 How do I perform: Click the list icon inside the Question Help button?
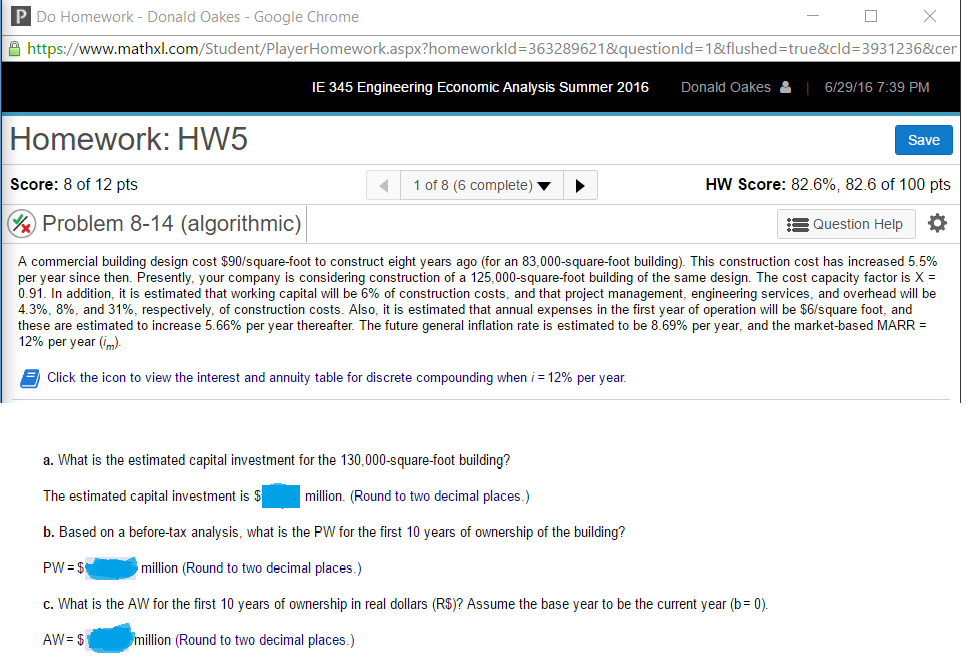coord(798,223)
